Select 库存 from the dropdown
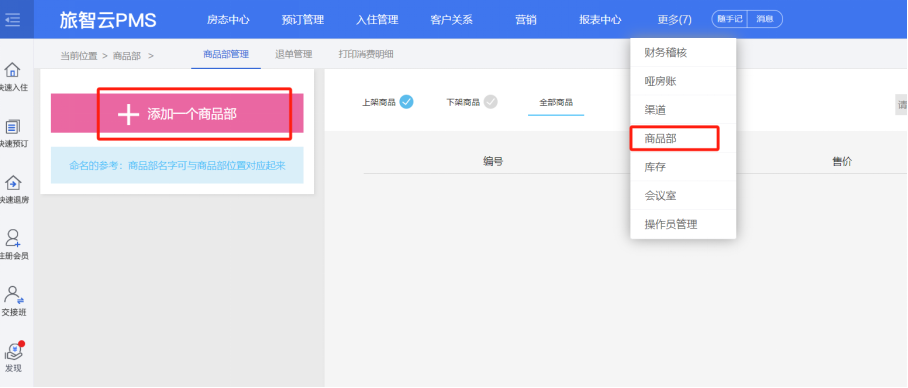The image size is (908, 388). tap(683, 167)
